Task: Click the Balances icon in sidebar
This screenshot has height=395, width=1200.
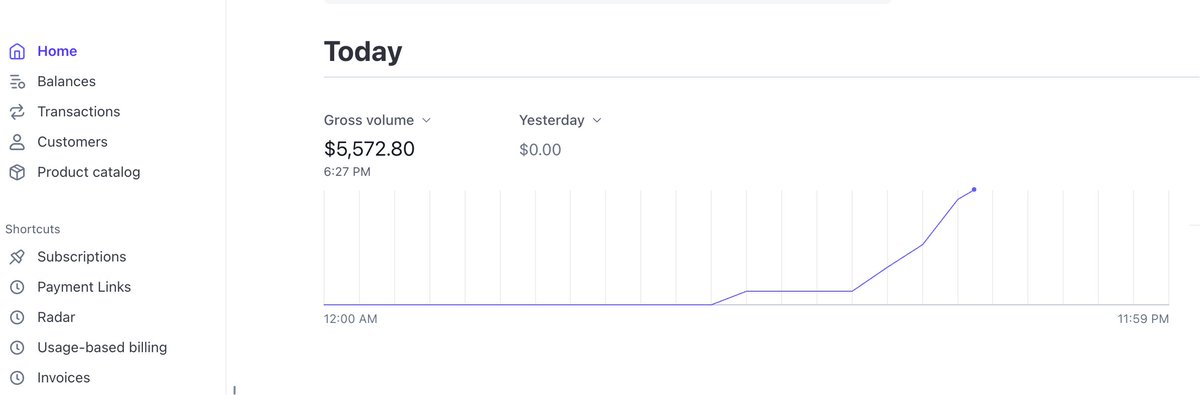Action: [17, 82]
